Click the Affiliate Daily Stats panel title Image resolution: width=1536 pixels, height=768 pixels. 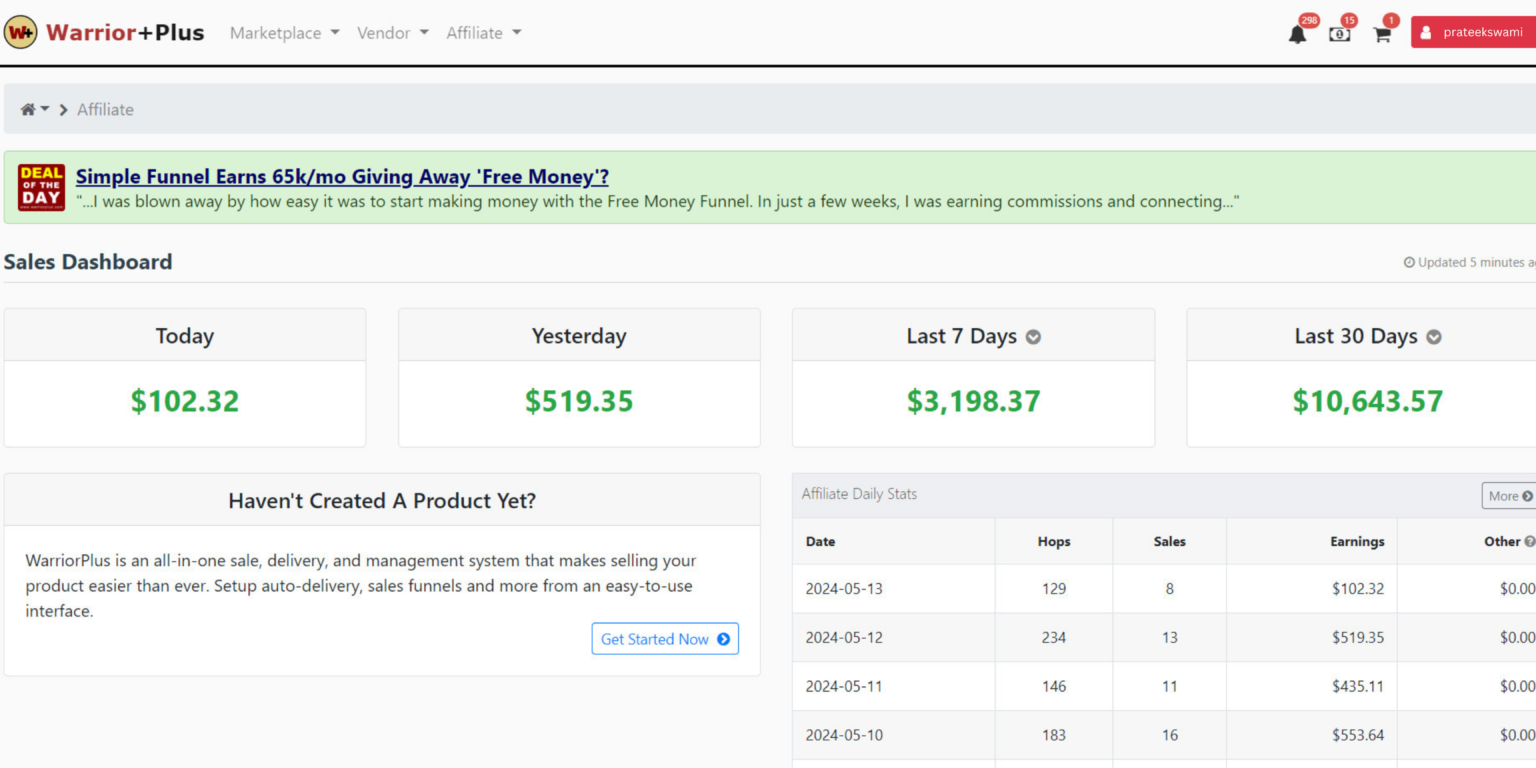point(859,494)
